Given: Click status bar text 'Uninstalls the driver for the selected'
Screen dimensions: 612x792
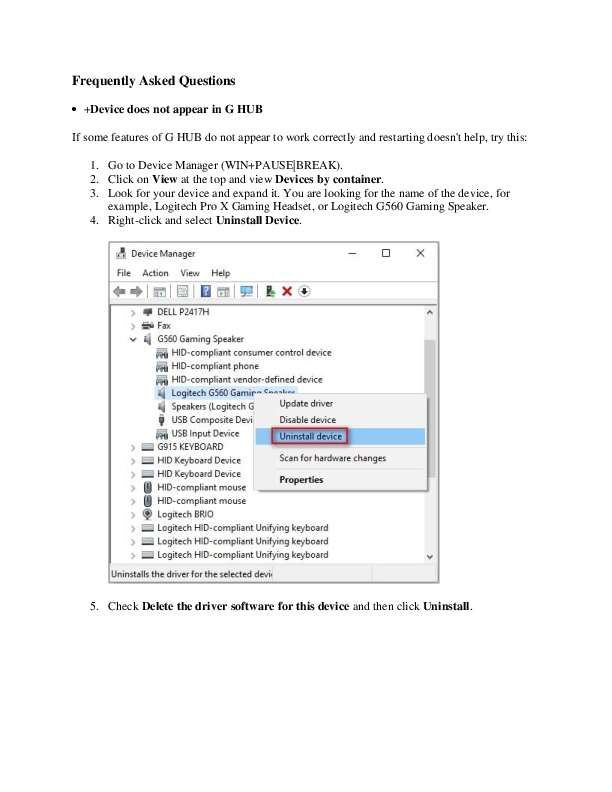Looking at the screenshot, I should 191,574.
